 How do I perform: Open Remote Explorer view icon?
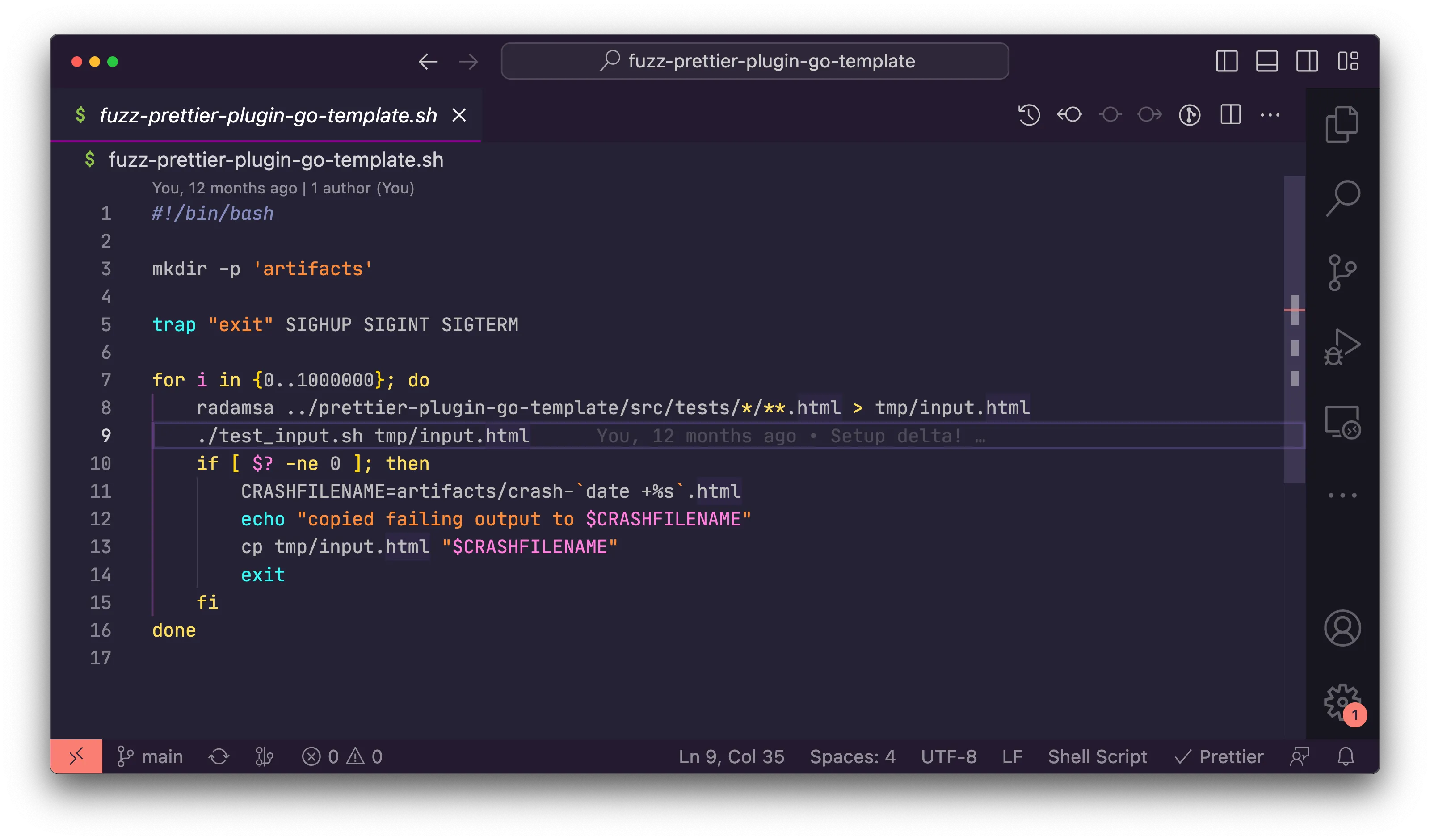[1342, 422]
